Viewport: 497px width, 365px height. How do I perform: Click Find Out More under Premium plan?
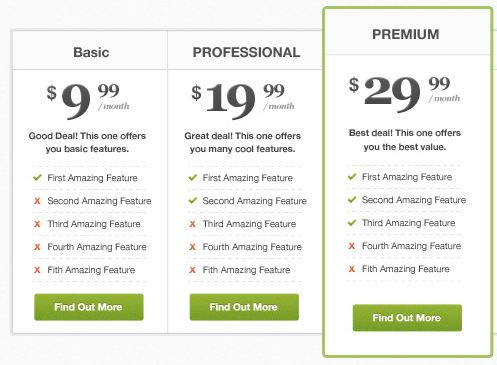point(407,318)
